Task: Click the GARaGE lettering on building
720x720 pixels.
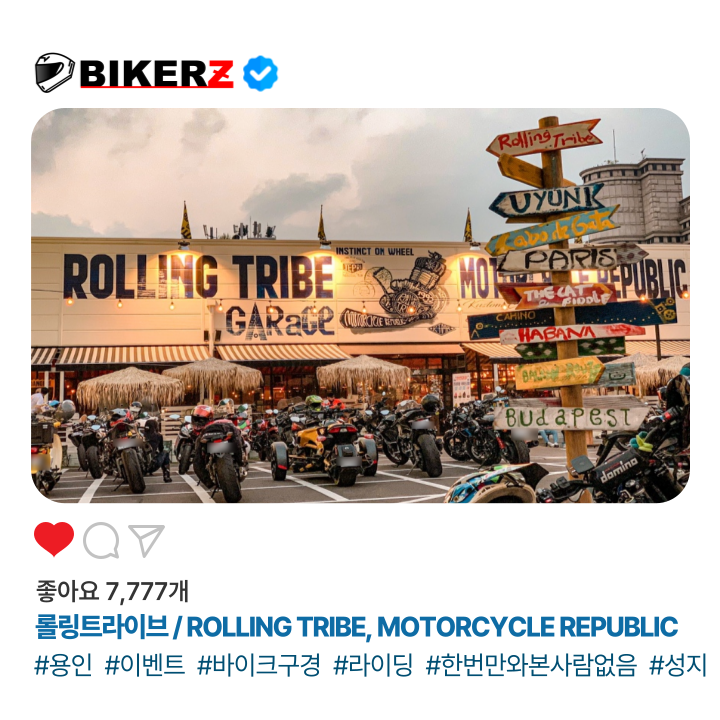Action: (280, 321)
